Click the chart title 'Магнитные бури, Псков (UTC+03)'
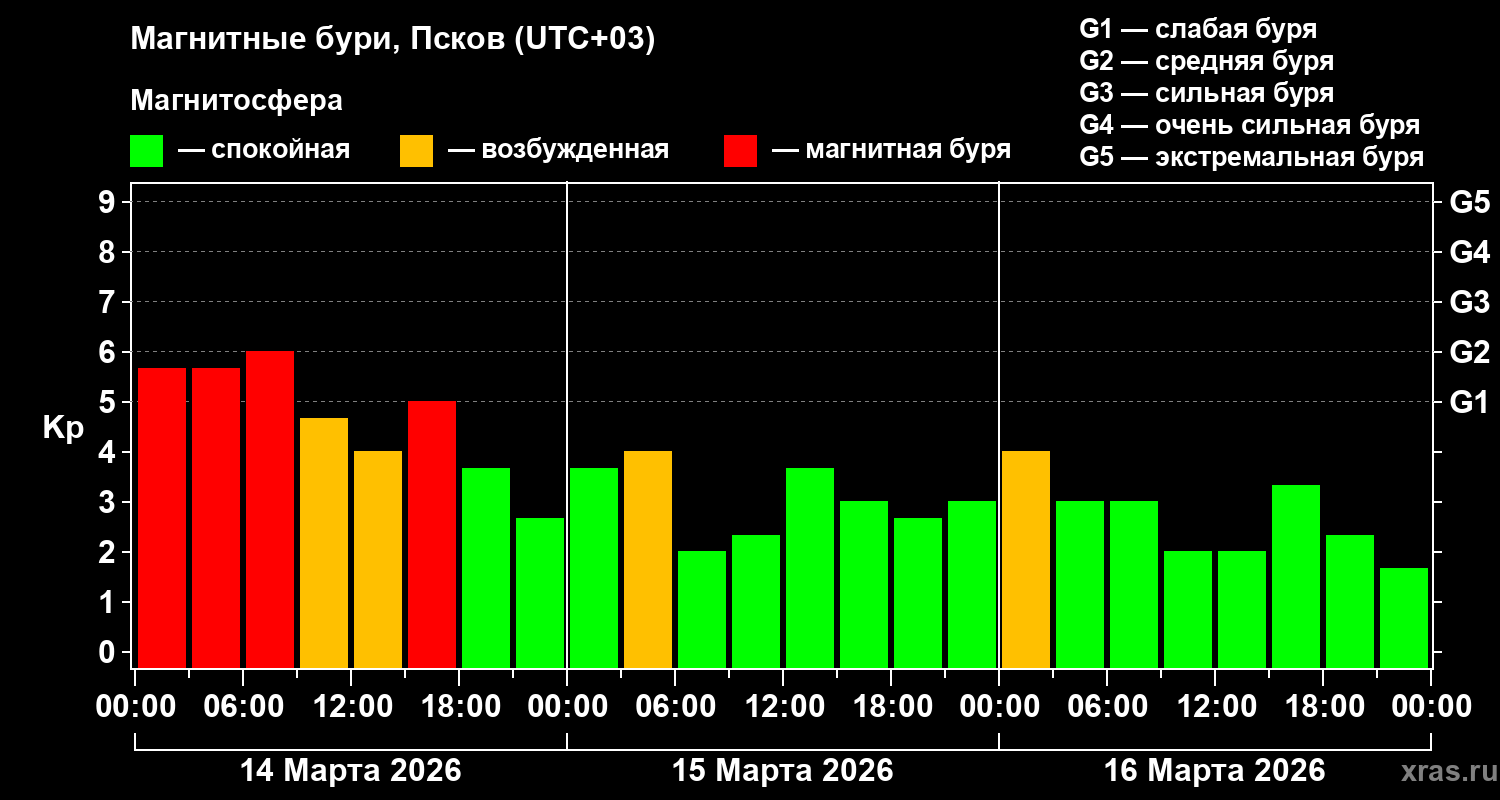This screenshot has width=1500, height=800. 393,41
